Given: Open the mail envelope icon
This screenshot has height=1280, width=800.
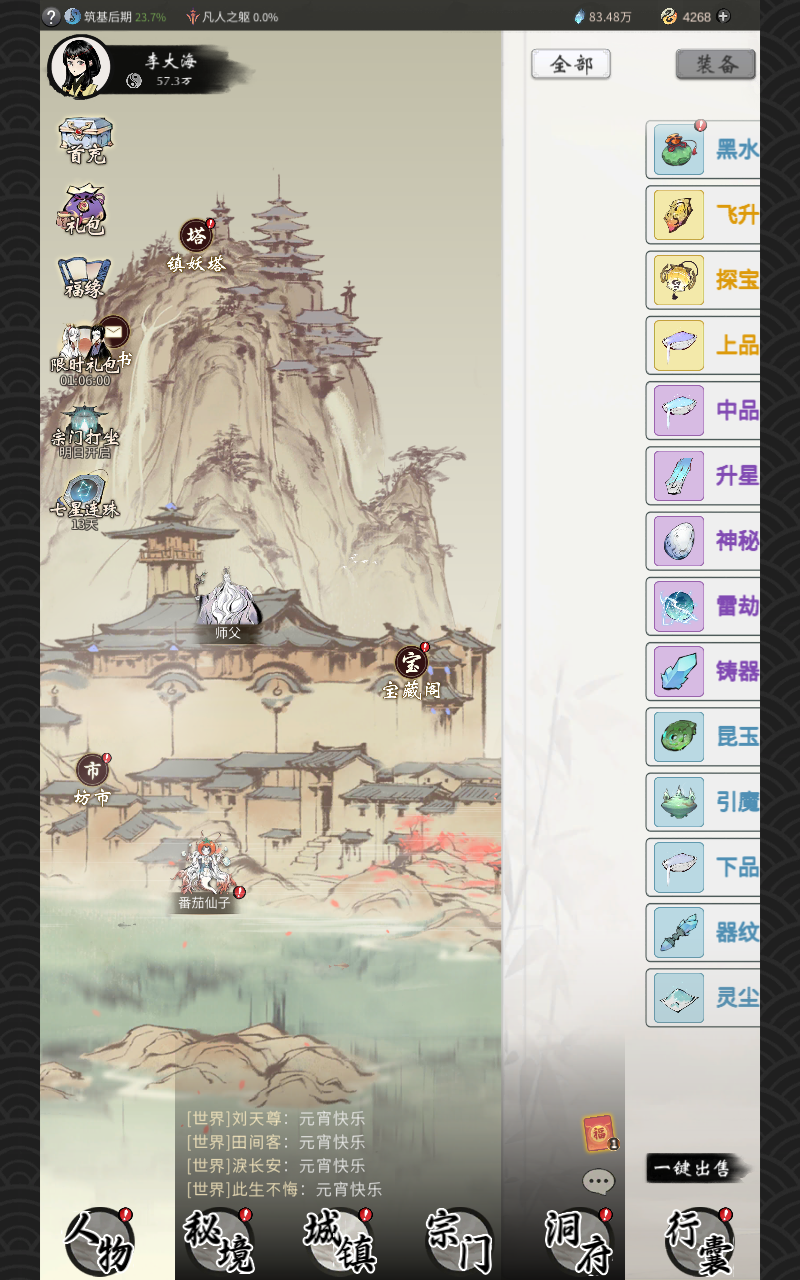Looking at the screenshot, I should click(x=114, y=331).
